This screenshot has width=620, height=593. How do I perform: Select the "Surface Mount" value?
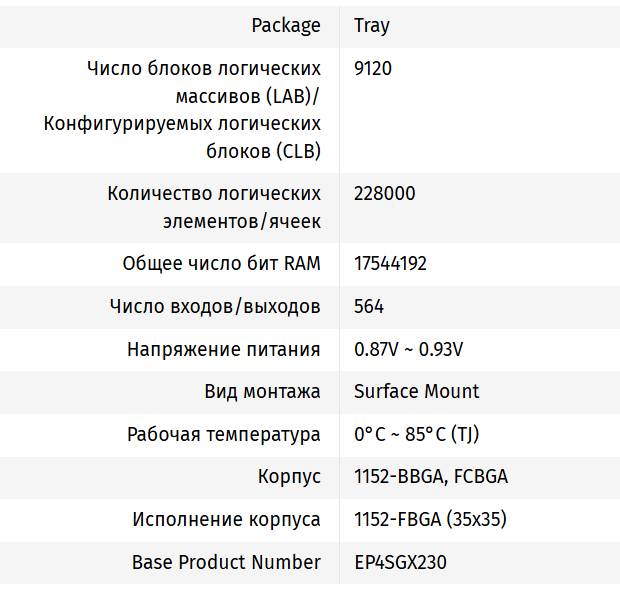417,391
